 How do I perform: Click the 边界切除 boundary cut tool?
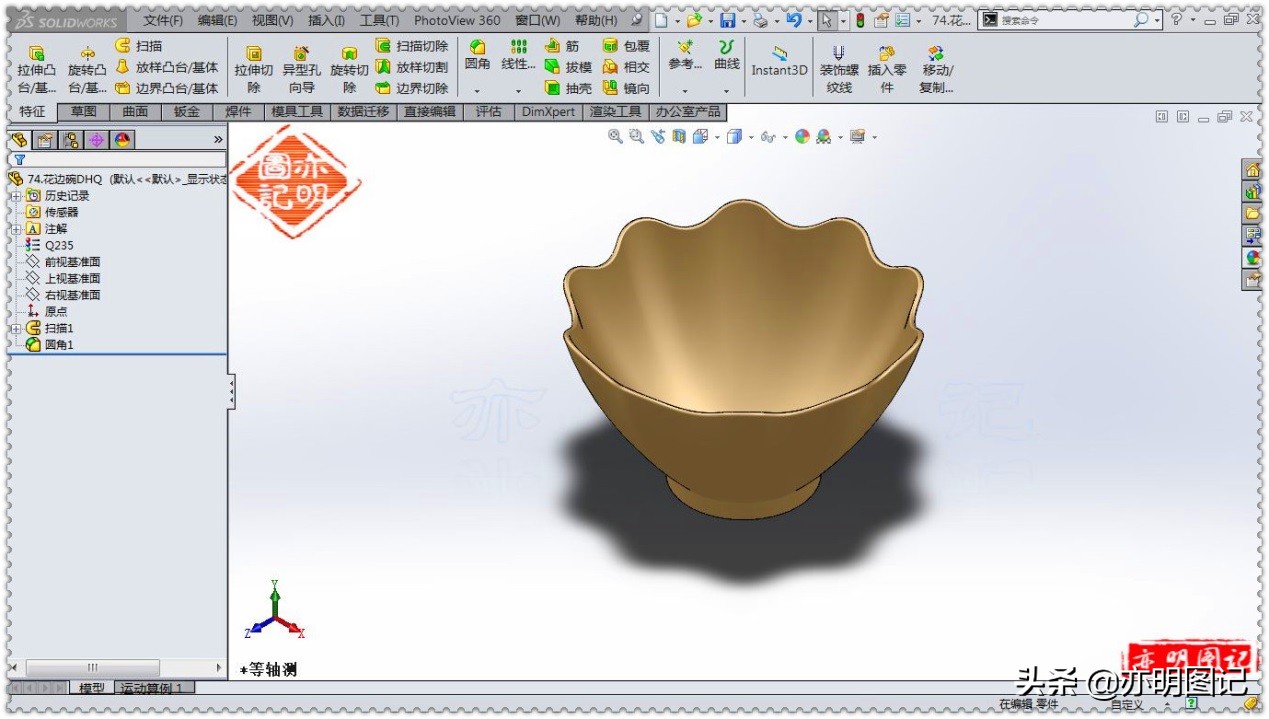click(x=411, y=88)
